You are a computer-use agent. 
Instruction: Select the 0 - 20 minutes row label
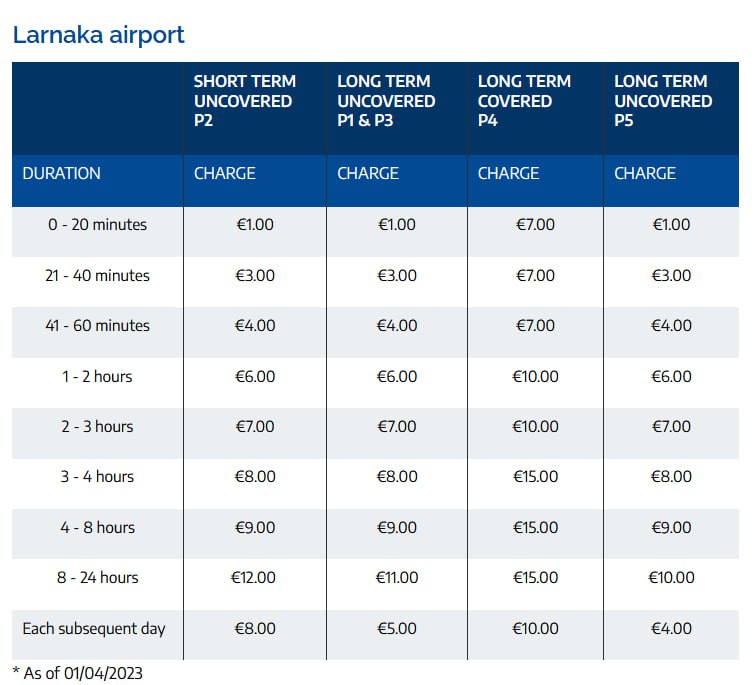coord(97,225)
